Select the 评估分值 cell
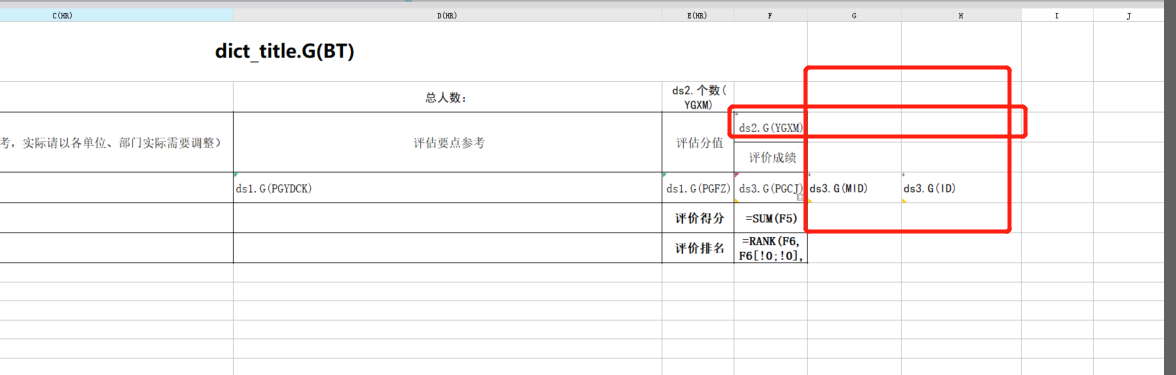 pos(698,142)
